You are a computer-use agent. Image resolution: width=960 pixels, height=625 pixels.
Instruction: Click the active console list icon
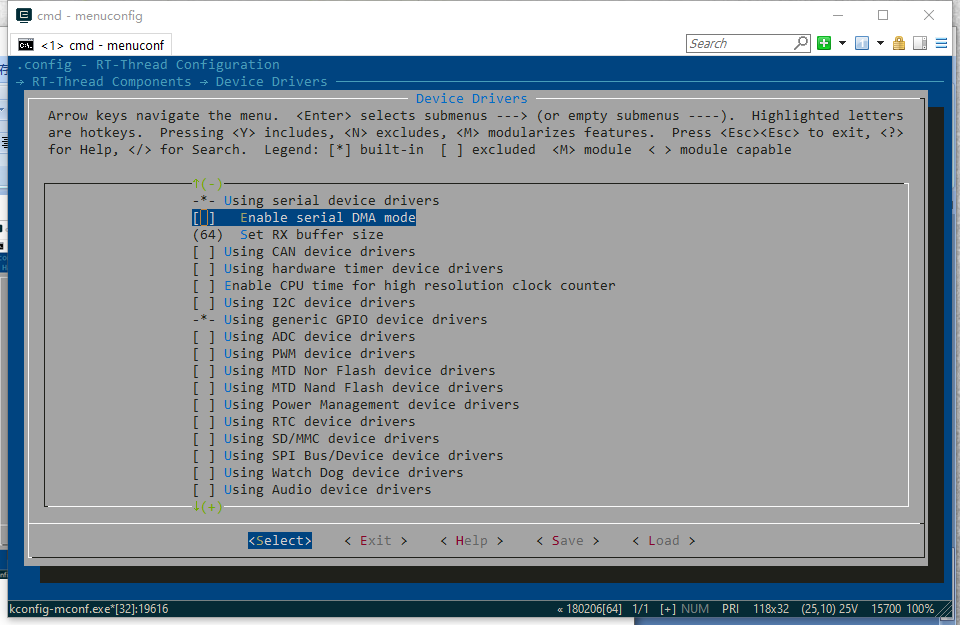tap(862, 43)
